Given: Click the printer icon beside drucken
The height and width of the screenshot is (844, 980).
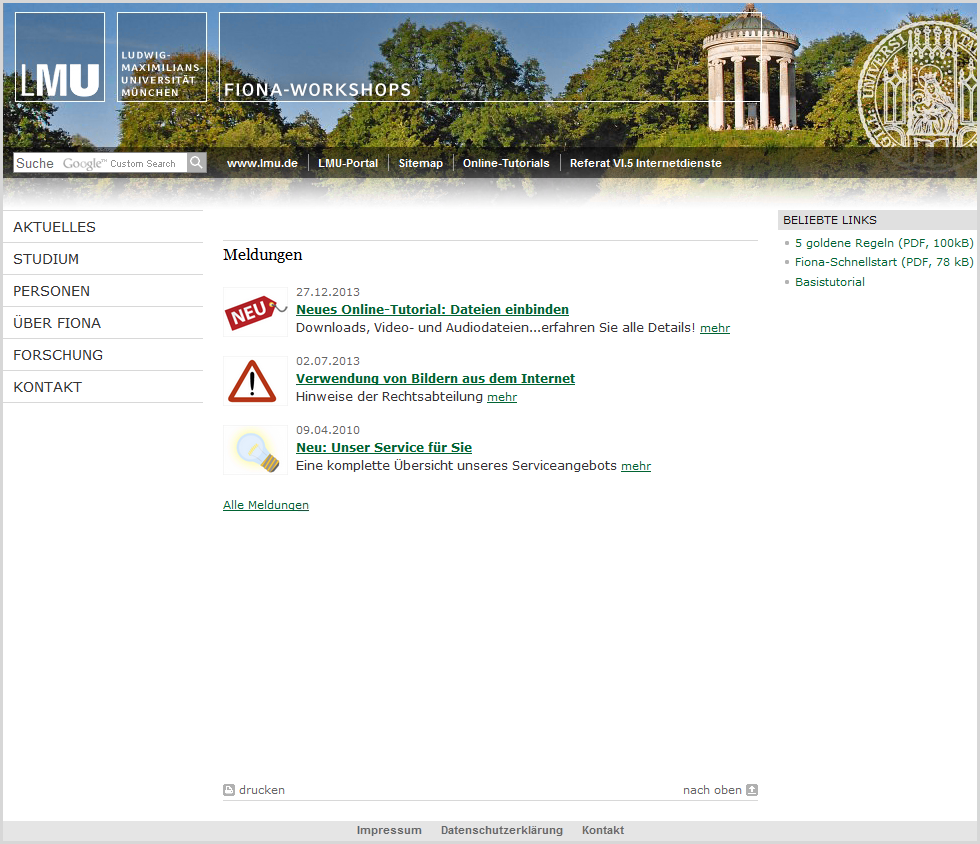Looking at the screenshot, I should (x=229, y=790).
